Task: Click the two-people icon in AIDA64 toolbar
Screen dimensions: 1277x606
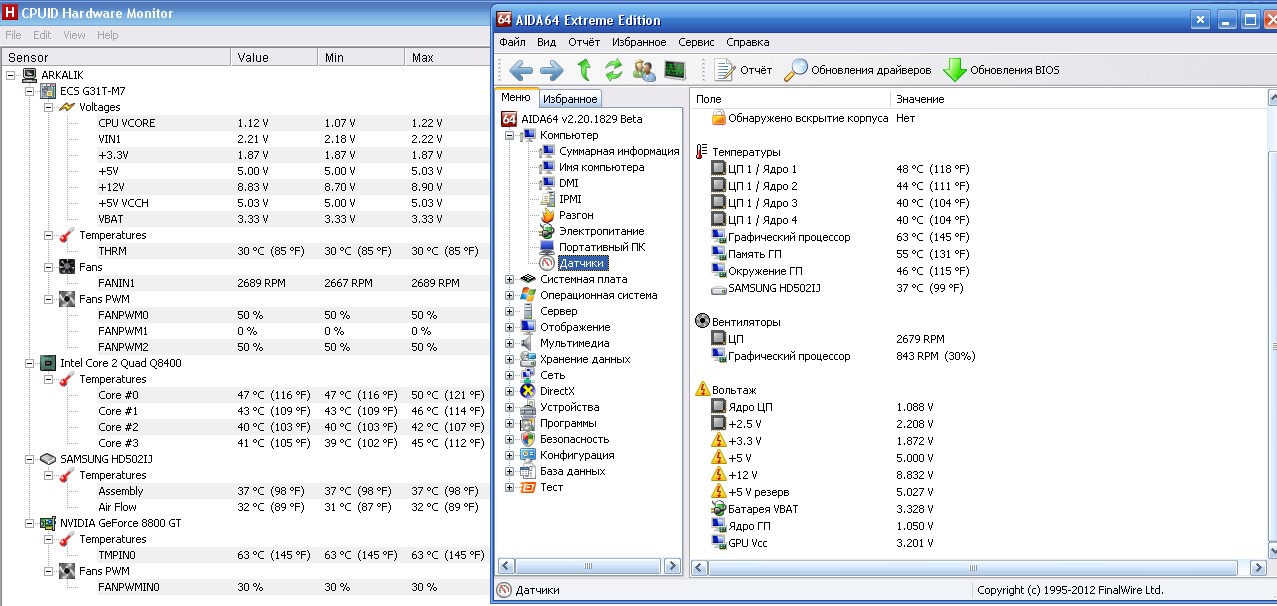Action: tap(645, 70)
